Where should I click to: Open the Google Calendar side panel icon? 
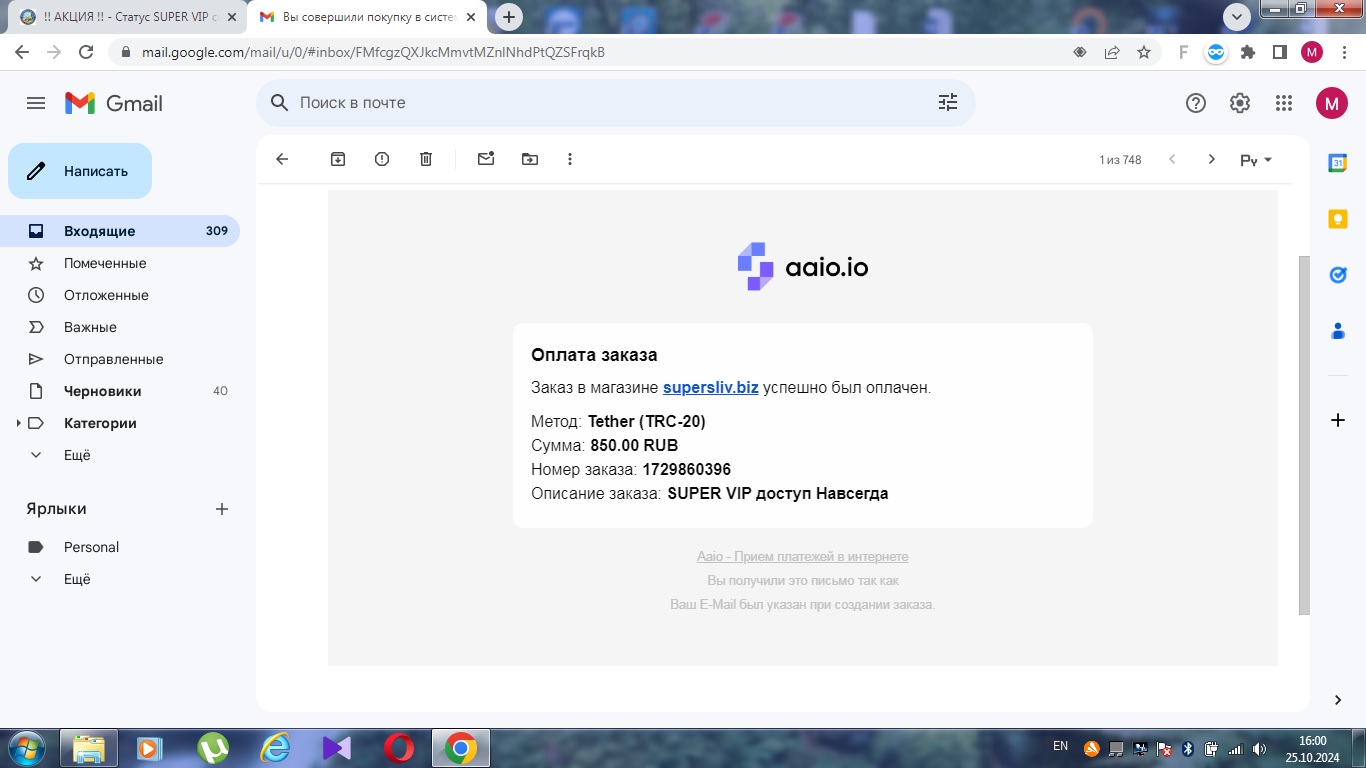[x=1338, y=163]
